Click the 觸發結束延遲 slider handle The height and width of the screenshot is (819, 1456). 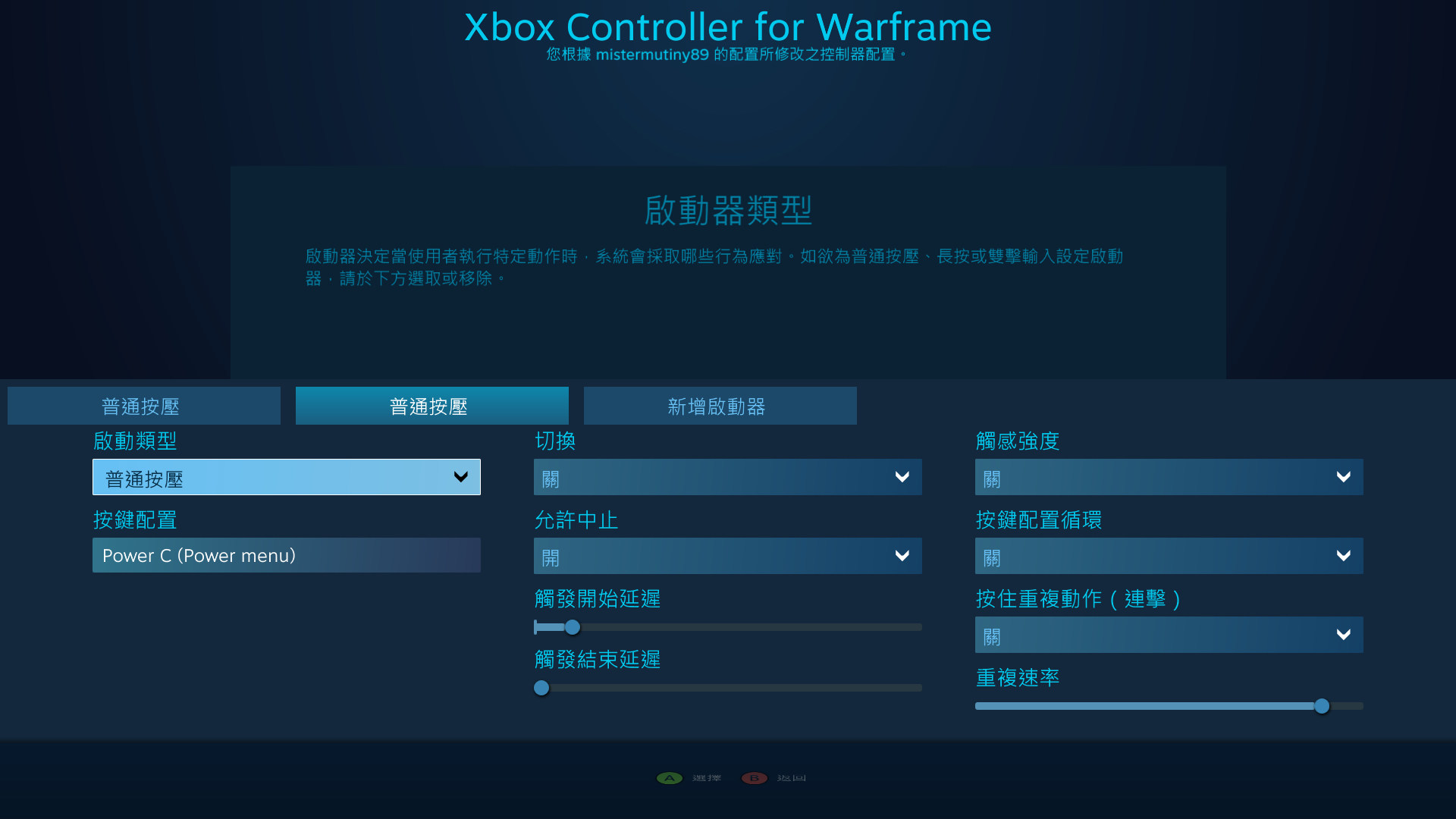point(541,688)
